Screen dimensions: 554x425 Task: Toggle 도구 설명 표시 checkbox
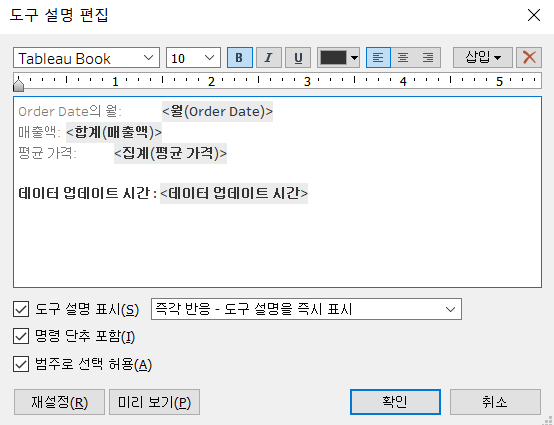coord(21,309)
